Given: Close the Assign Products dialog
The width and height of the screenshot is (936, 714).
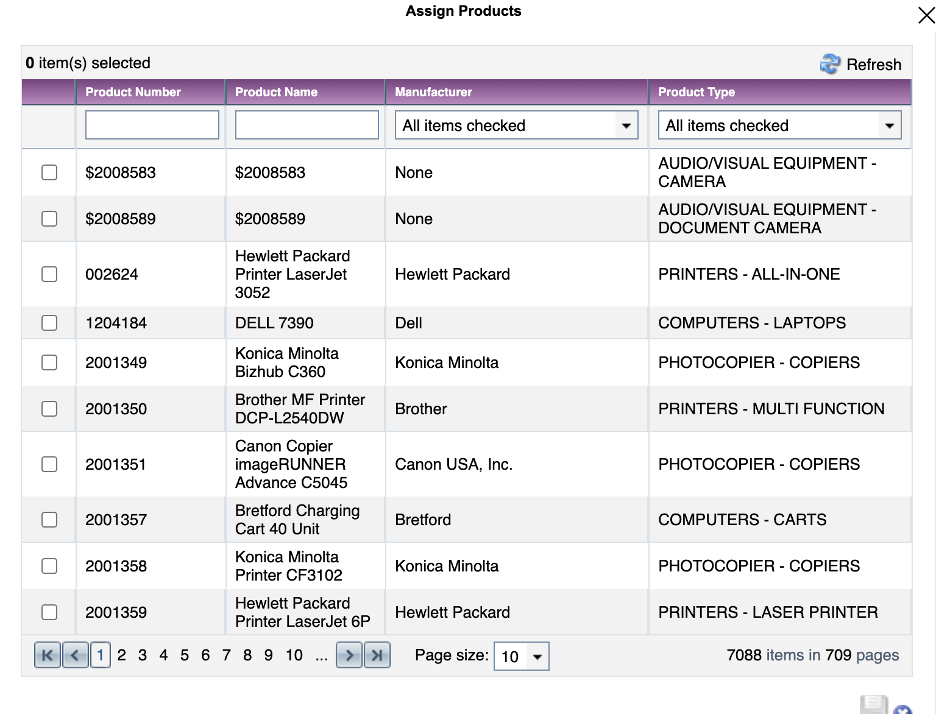Looking at the screenshot, I should click(x=926, y=15).
